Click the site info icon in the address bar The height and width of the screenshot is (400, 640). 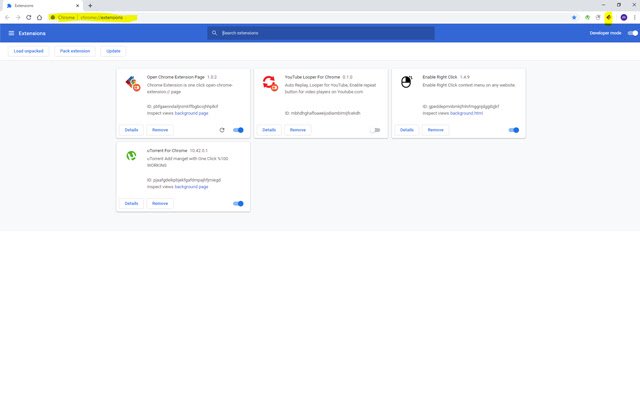(x=53, y=18)
